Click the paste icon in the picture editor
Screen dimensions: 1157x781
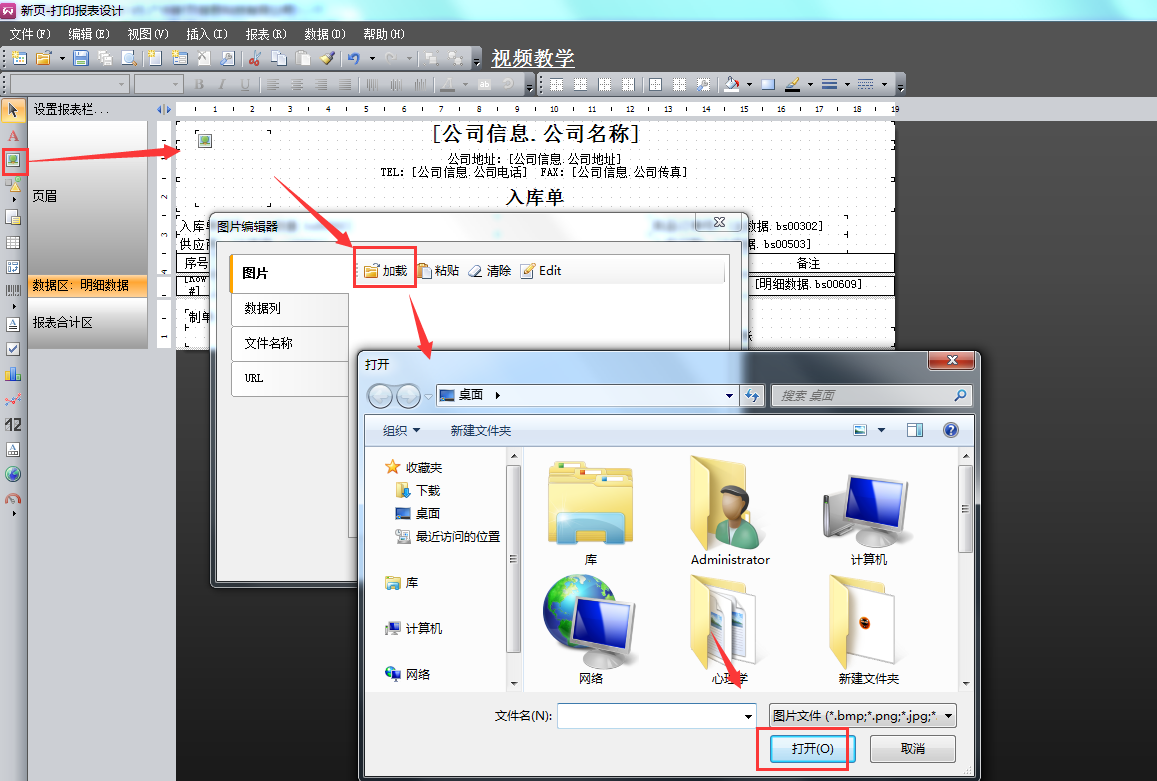[x=438, y=270]
